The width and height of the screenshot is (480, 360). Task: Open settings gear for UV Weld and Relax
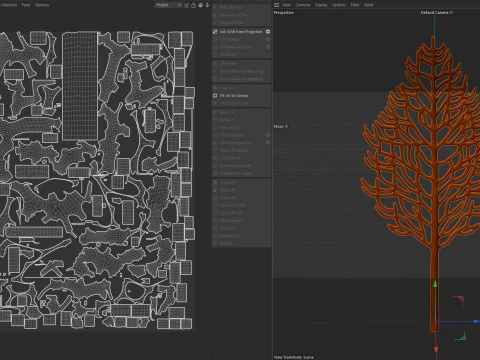coord(268,47)
